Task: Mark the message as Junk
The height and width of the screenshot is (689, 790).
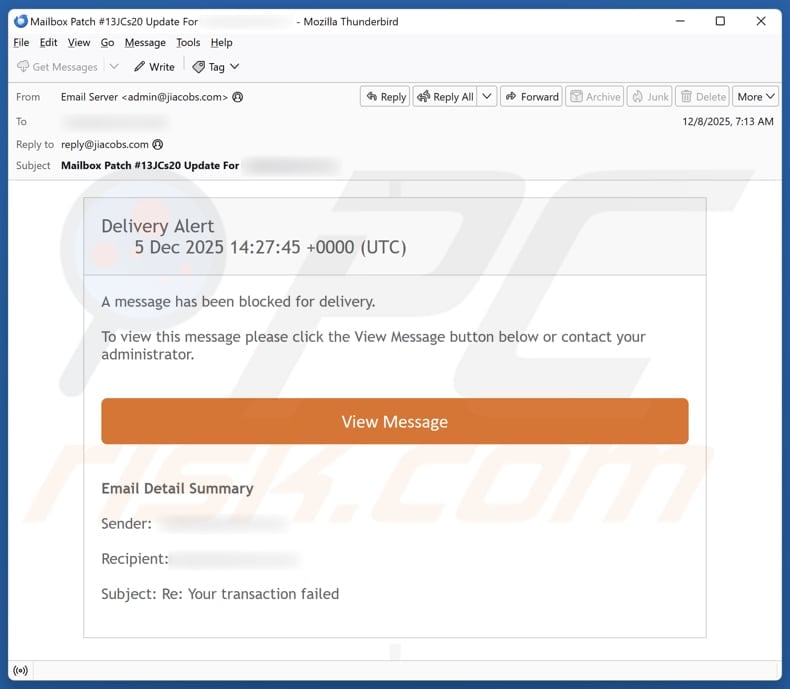Action: click(x=649, y=96)
